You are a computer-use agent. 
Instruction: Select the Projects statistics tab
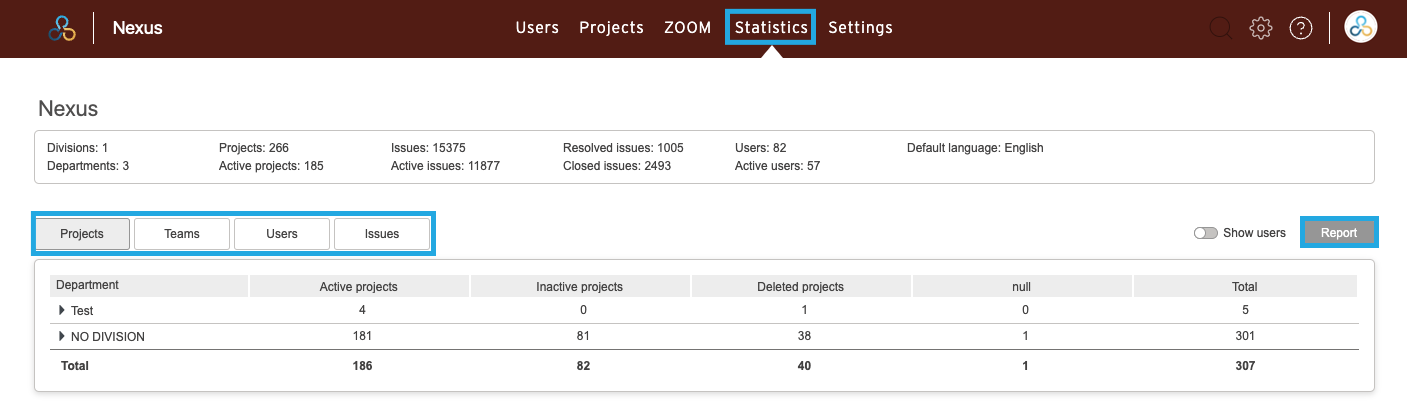(82, 234)
